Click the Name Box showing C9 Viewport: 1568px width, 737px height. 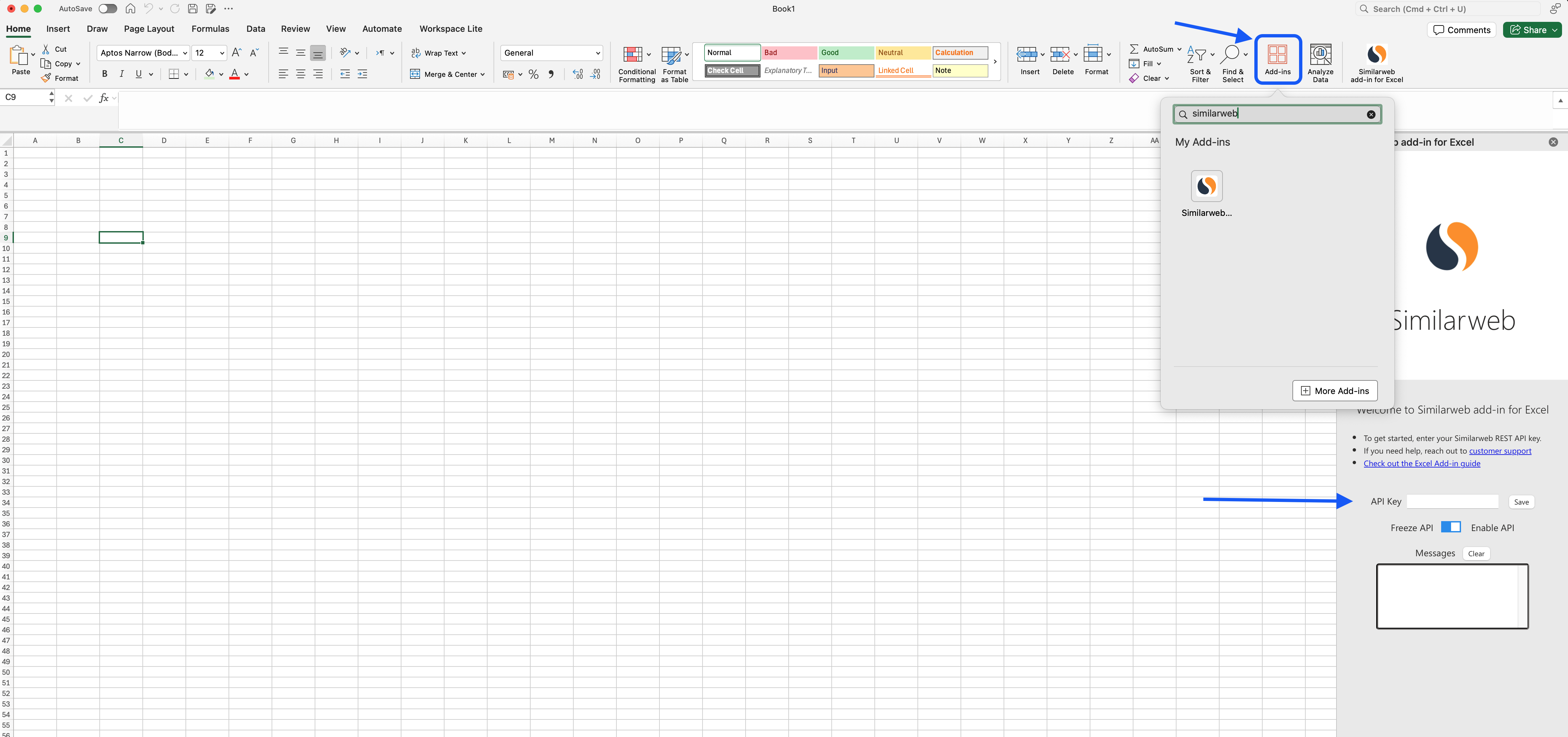pos(25,97)
